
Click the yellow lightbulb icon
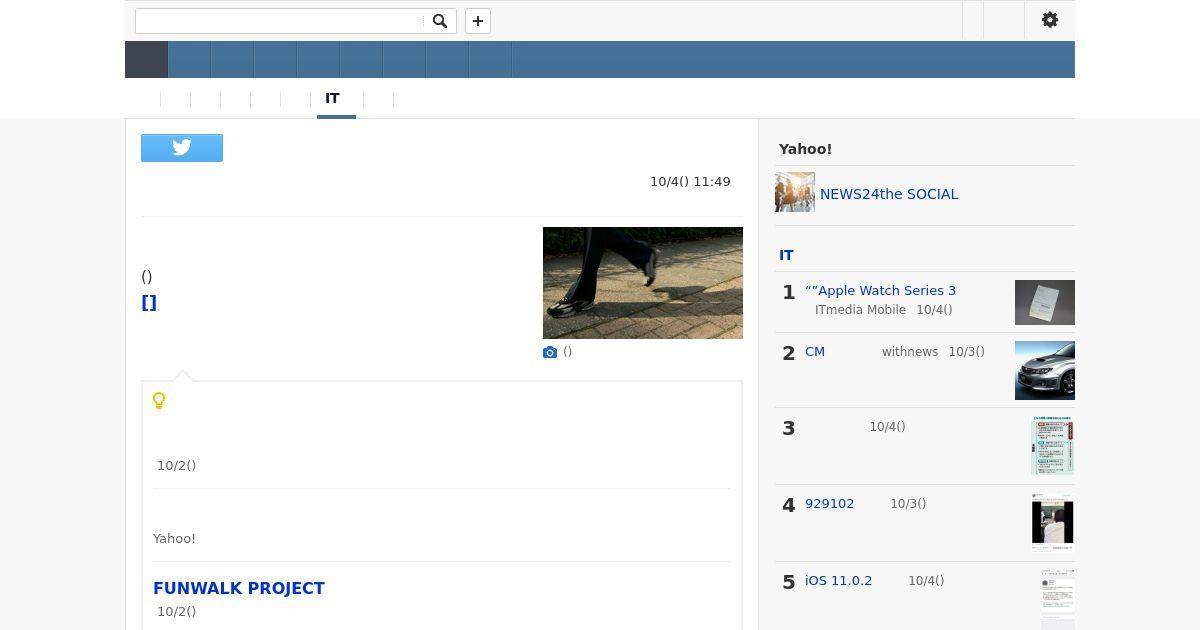(x=159, y=401)
